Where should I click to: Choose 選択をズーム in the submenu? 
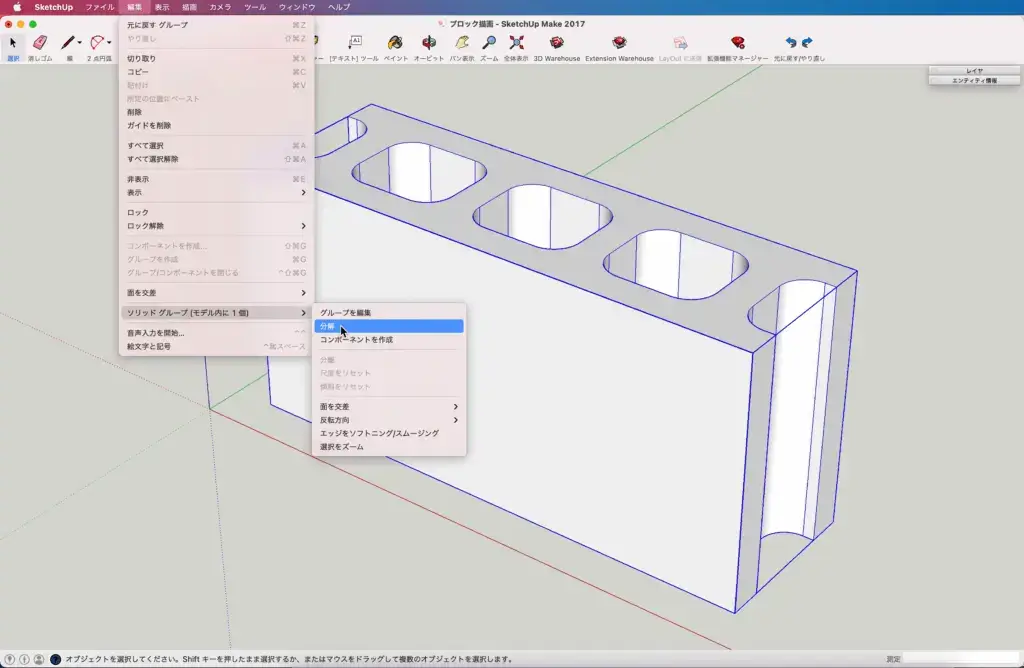[389, 447]
